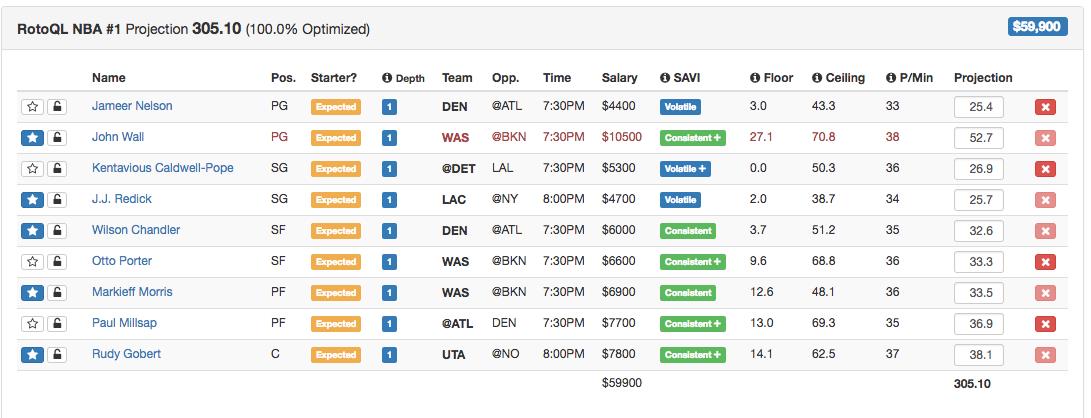The height and width of the screenshot is (418, 1091).
Task: Lock Kentavious Caldwell-Pope in lineup
Action: point(57,169)
